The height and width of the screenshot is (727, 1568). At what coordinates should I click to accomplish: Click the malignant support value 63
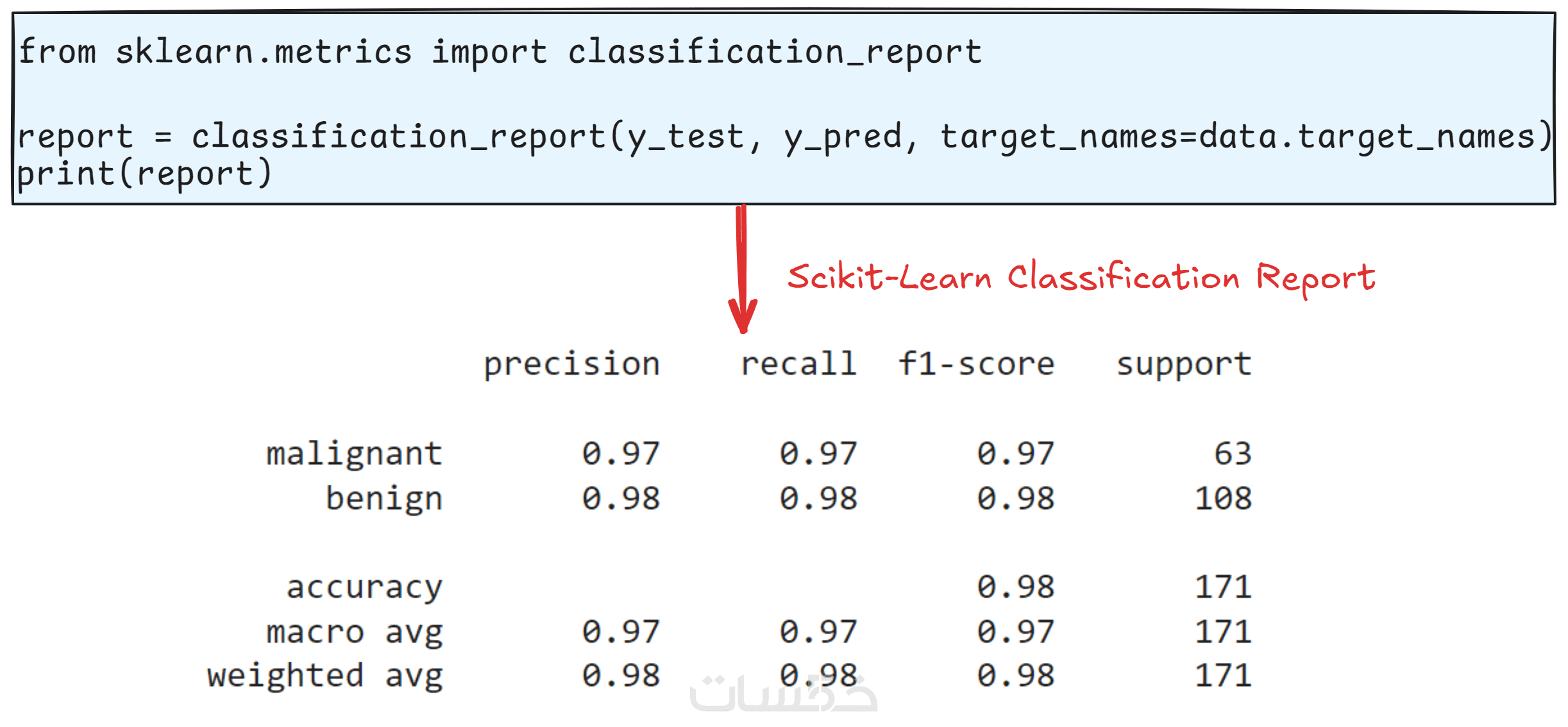(x=1233, y=454)
